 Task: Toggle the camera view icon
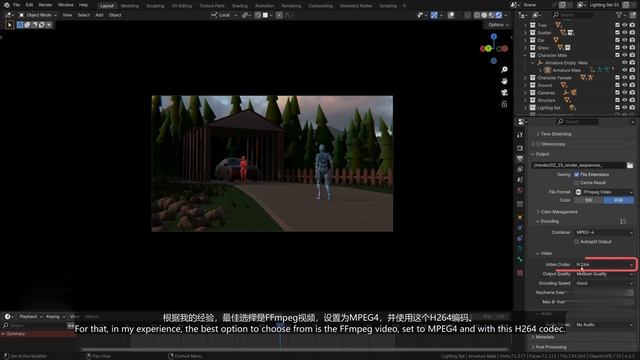coord(504,93)
